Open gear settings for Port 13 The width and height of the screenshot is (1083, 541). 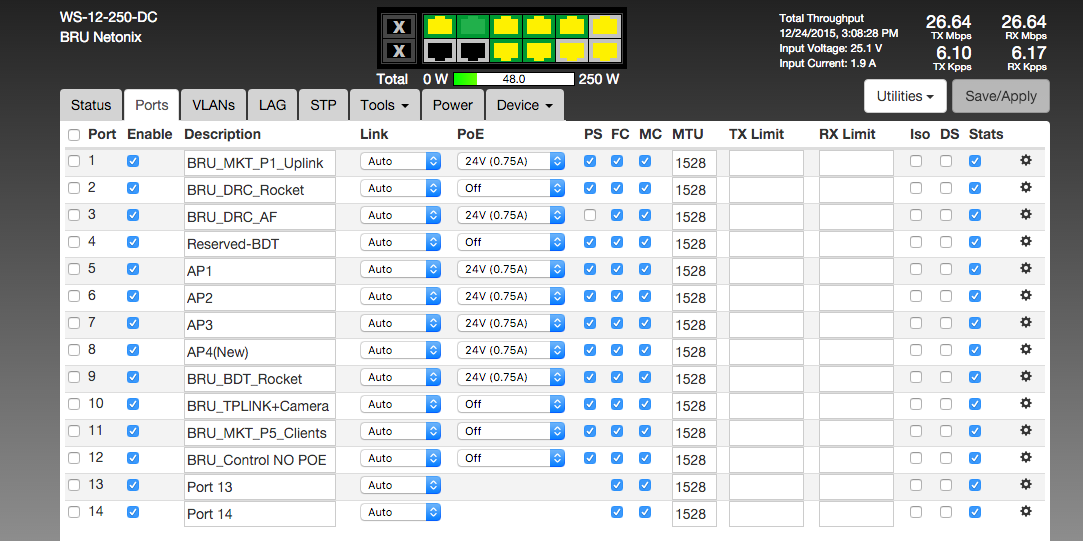click(1026, 484)
